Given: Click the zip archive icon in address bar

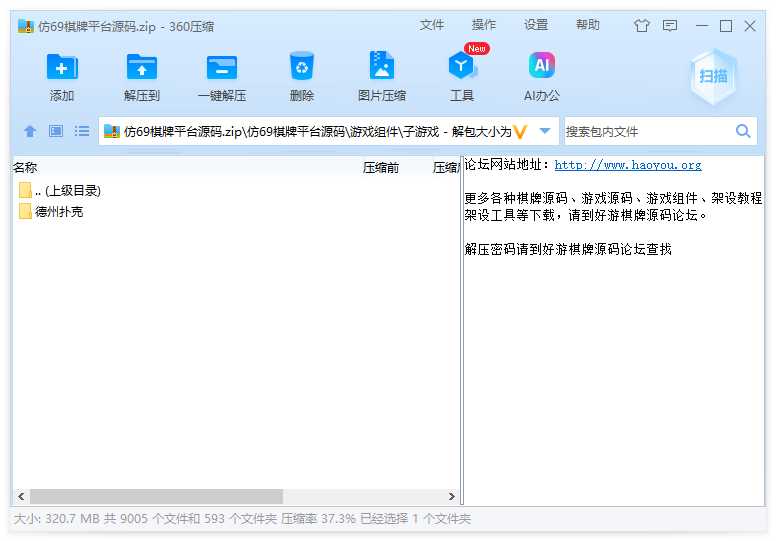Looking at the screenshot, I should pos(112,132).
